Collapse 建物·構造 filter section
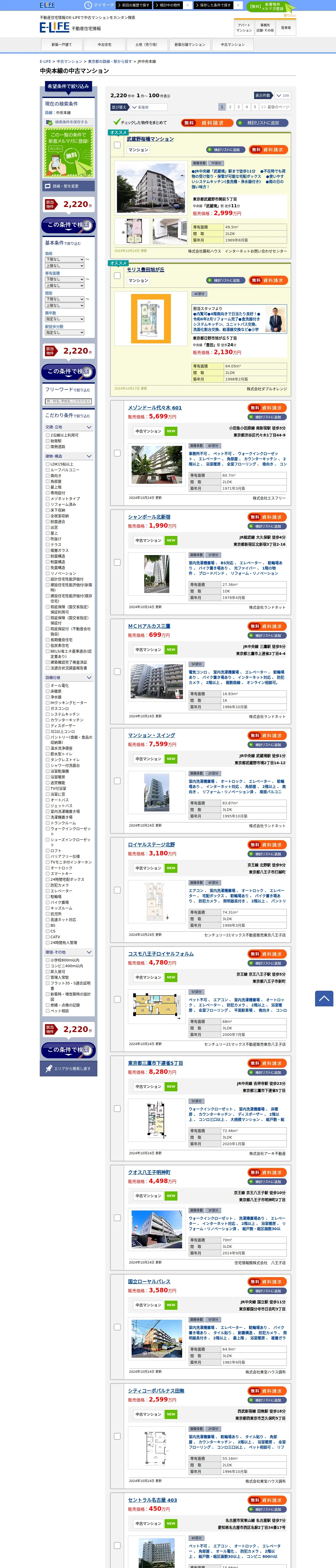The height and width of the screenshot is (1568, 336). coord(68,456)
